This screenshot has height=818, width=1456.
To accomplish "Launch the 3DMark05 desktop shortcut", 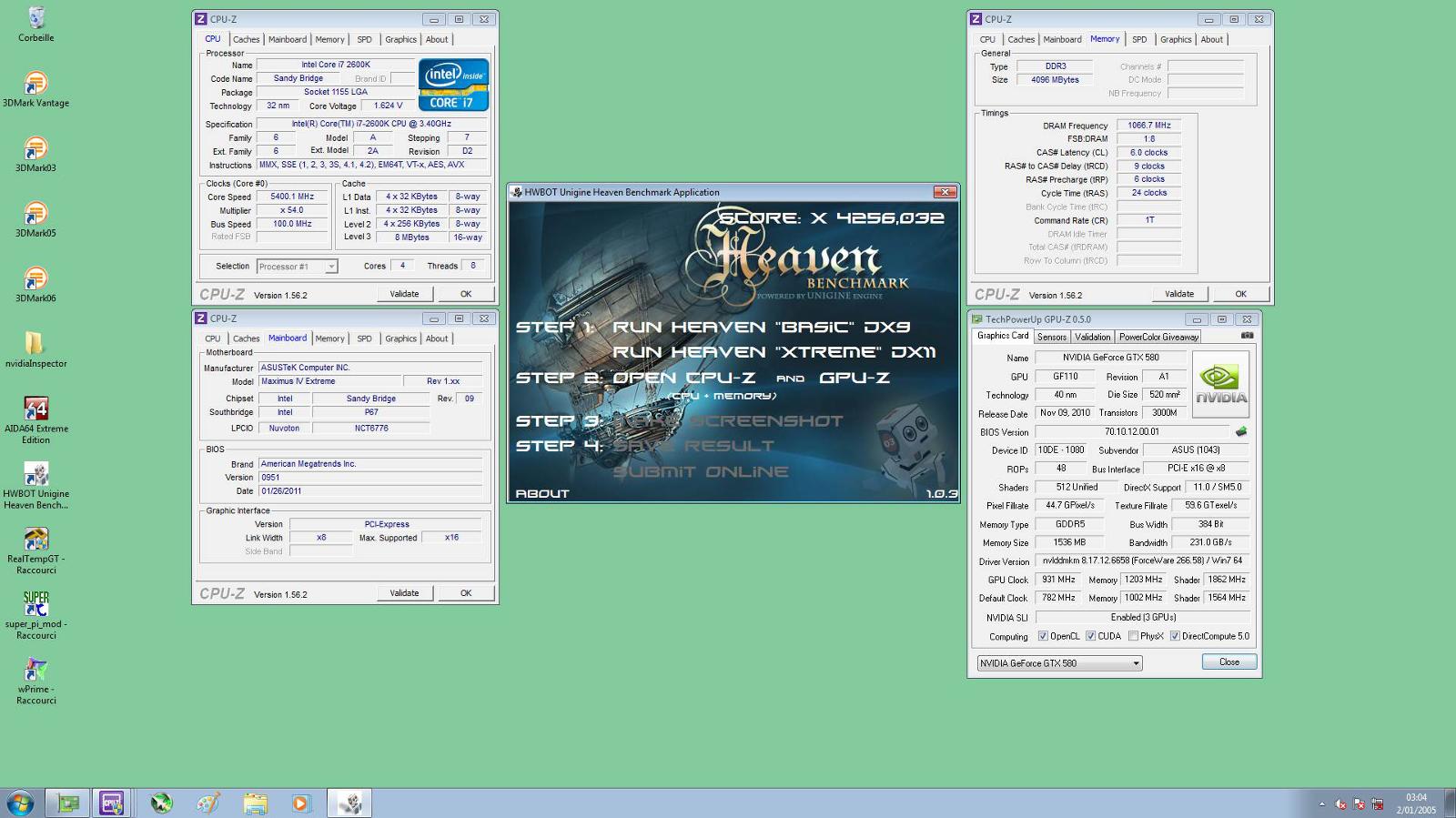I will coord(35,219).
